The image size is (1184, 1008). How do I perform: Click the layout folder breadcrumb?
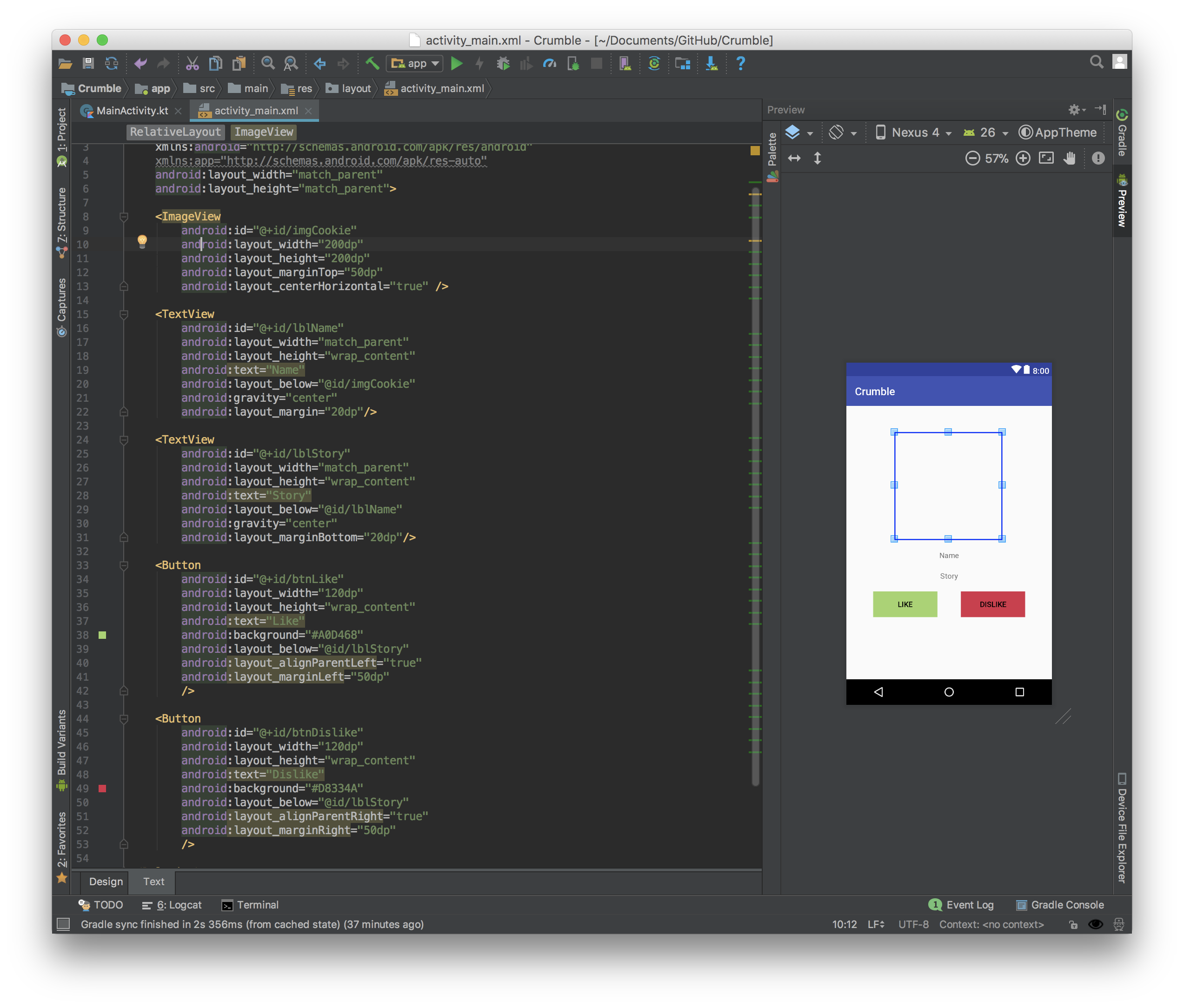(x=349, y=88)
